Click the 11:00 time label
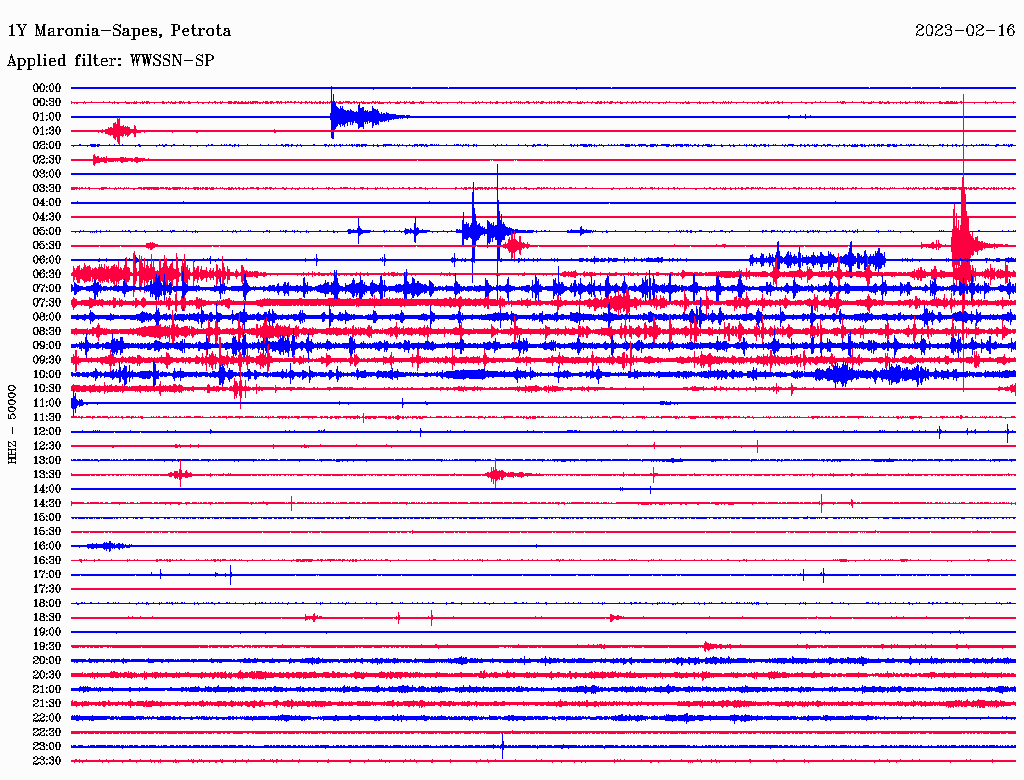Image resolution: width=1024 pixels, height=780 pixels. 47,403
